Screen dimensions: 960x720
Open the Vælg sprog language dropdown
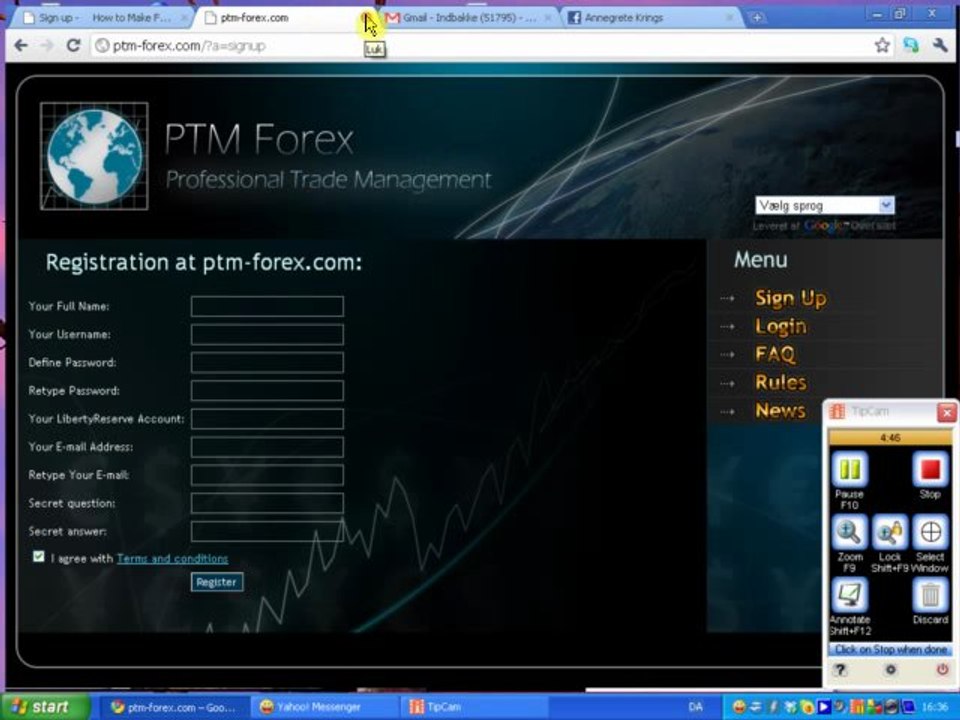pos(824,205)
